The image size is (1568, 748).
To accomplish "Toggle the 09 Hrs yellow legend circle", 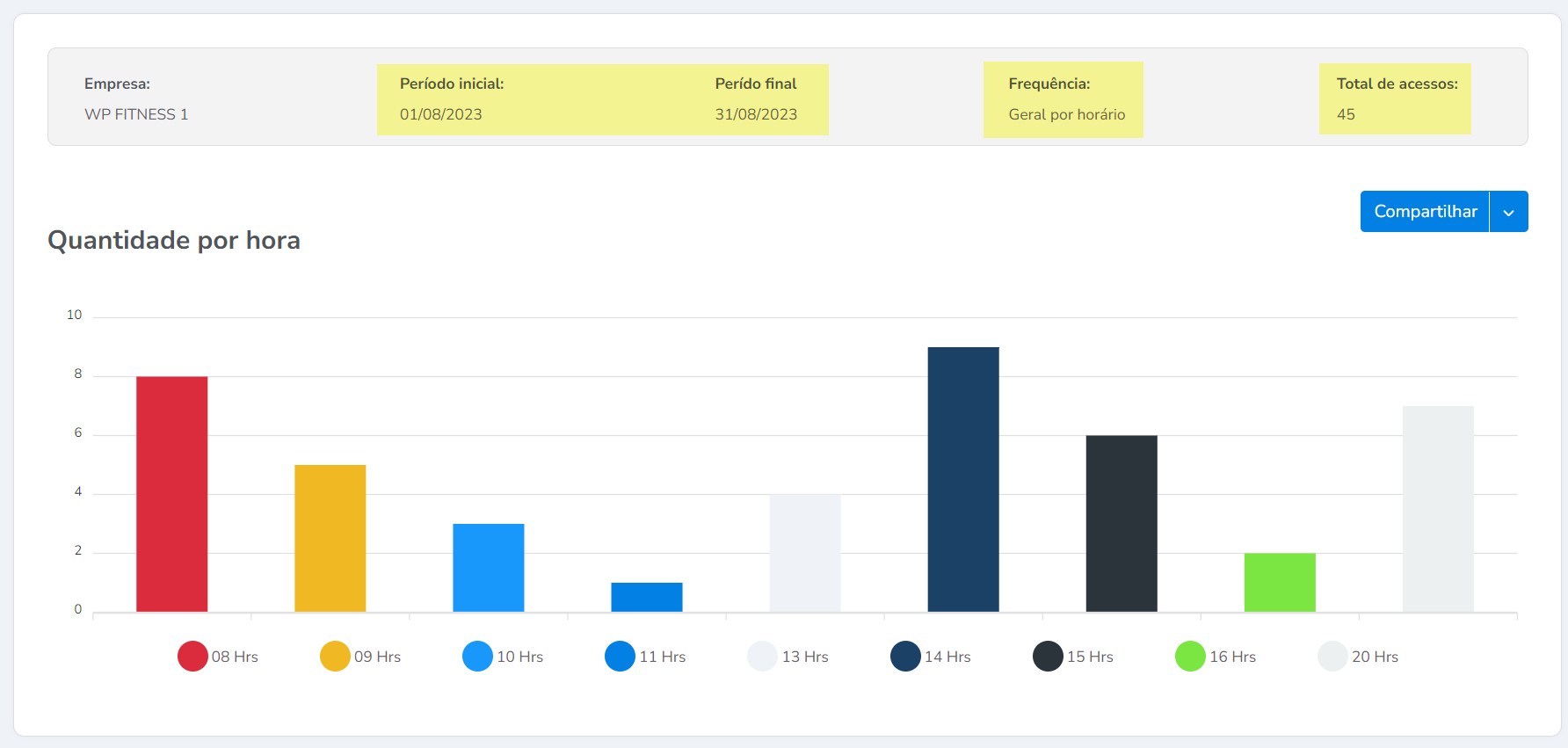I will pos(335,657).
